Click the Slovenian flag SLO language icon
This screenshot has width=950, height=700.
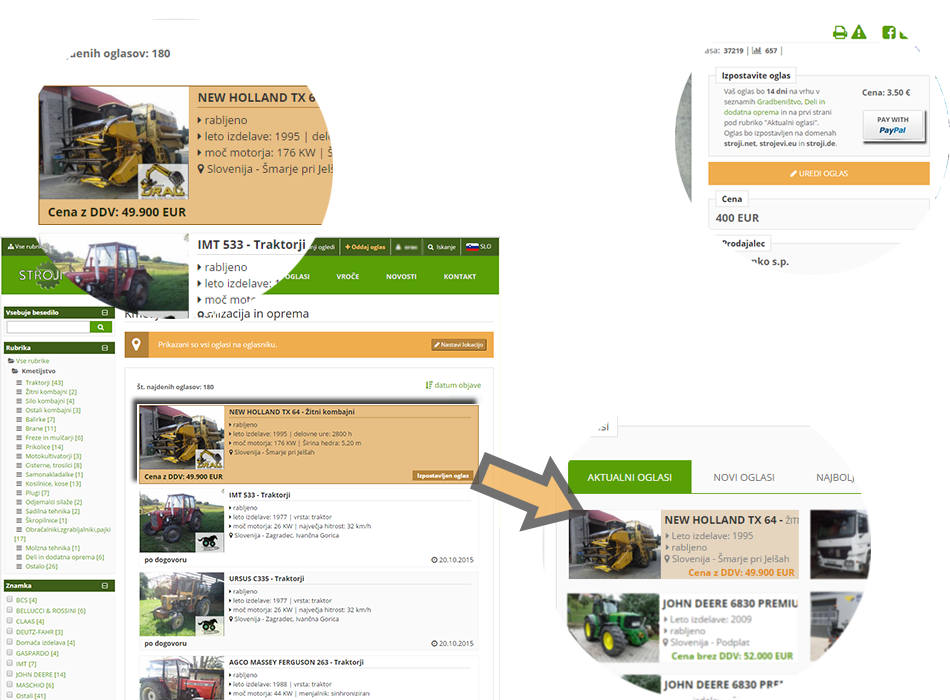473,246
